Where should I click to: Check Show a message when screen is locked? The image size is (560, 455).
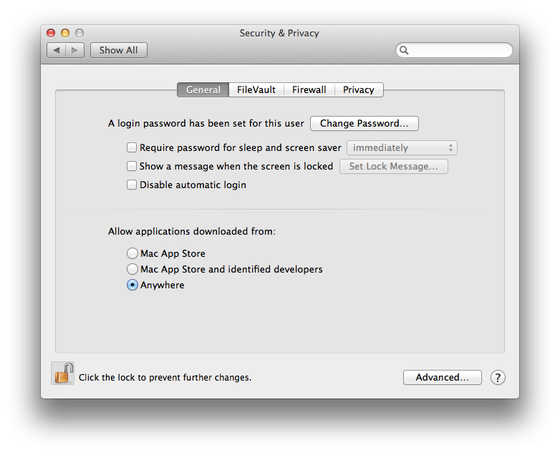tap(132, 166)
